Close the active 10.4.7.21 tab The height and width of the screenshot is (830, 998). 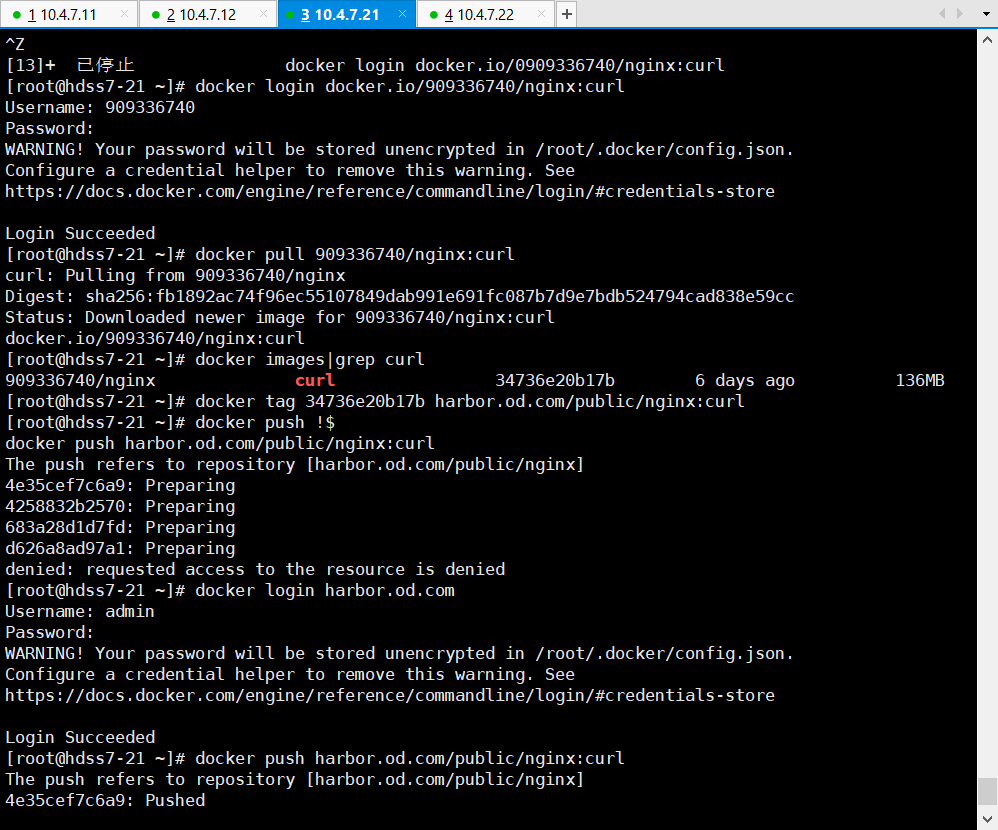401,14
